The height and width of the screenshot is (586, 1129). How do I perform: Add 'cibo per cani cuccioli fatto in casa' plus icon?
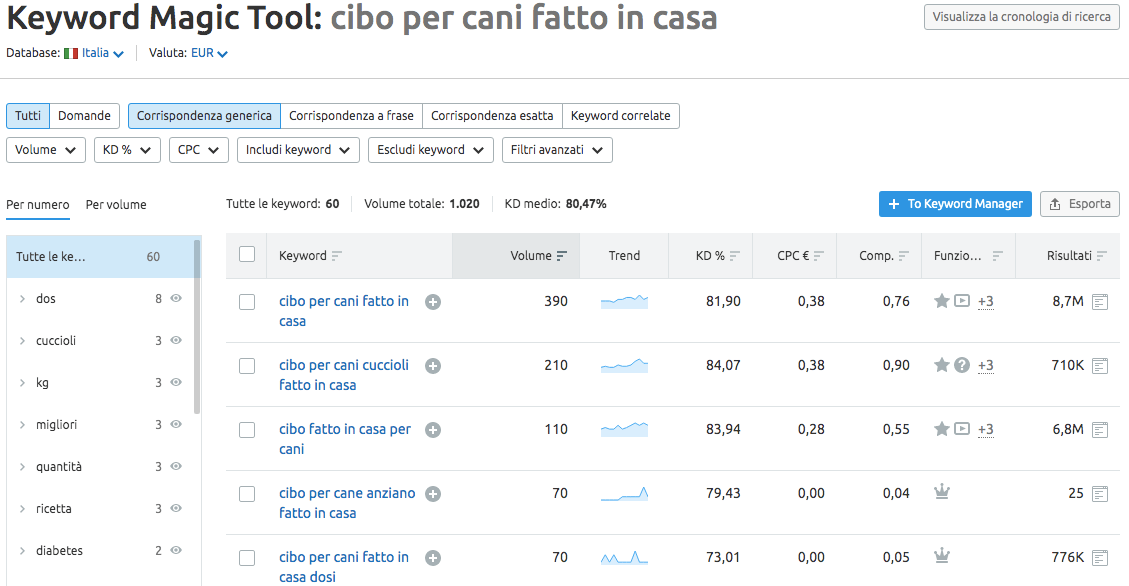[x=433, y=366]
